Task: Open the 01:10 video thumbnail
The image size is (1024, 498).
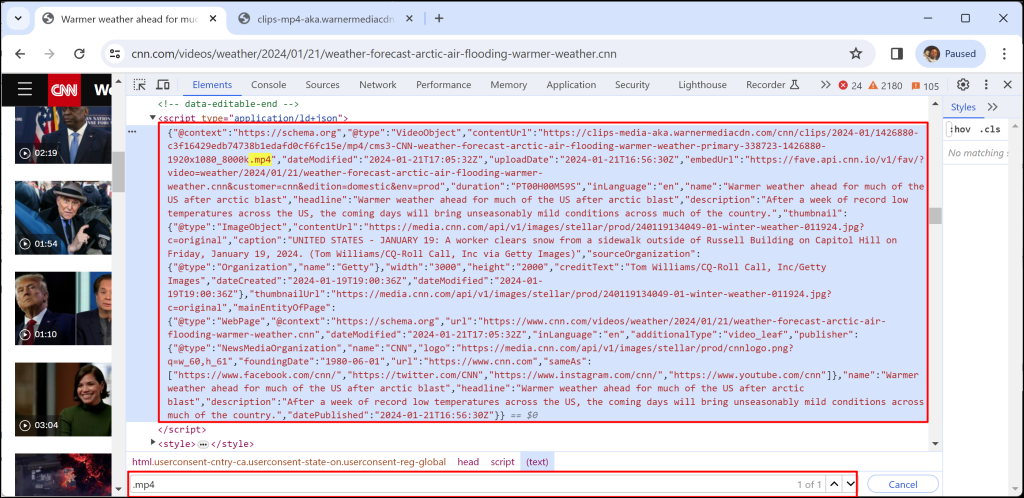Action: point(61,308)
